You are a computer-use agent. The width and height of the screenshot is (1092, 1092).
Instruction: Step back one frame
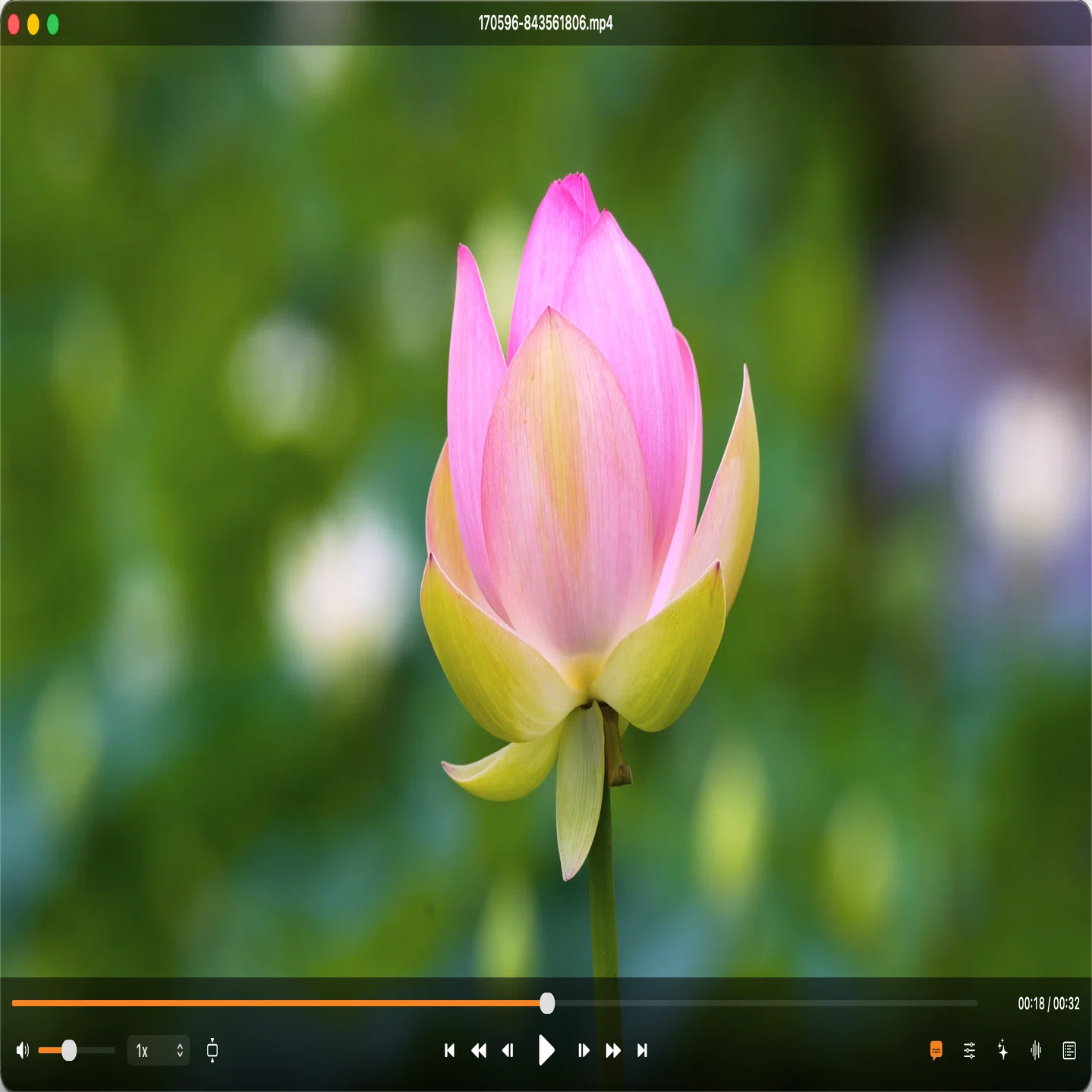[x=508, y=1050]
